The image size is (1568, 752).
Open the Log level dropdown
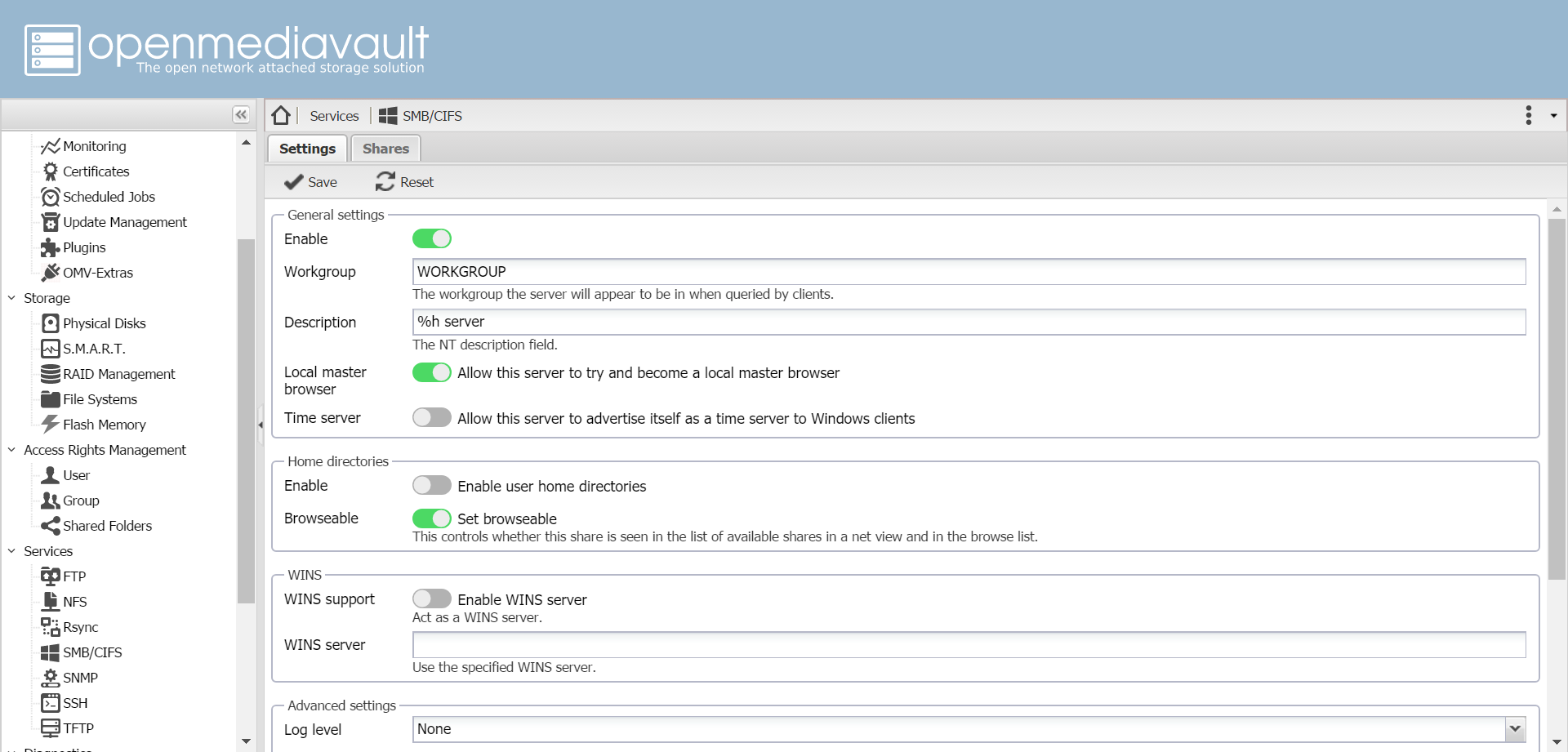click(1515, 729)
